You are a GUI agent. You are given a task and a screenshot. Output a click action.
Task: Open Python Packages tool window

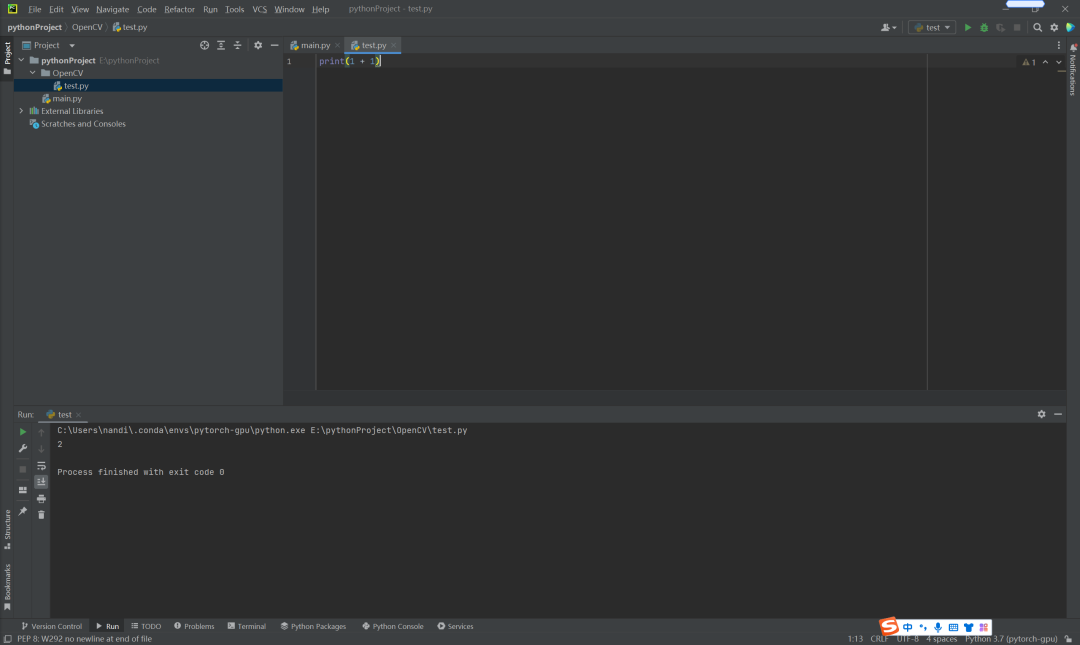click(x=313, y=626)
